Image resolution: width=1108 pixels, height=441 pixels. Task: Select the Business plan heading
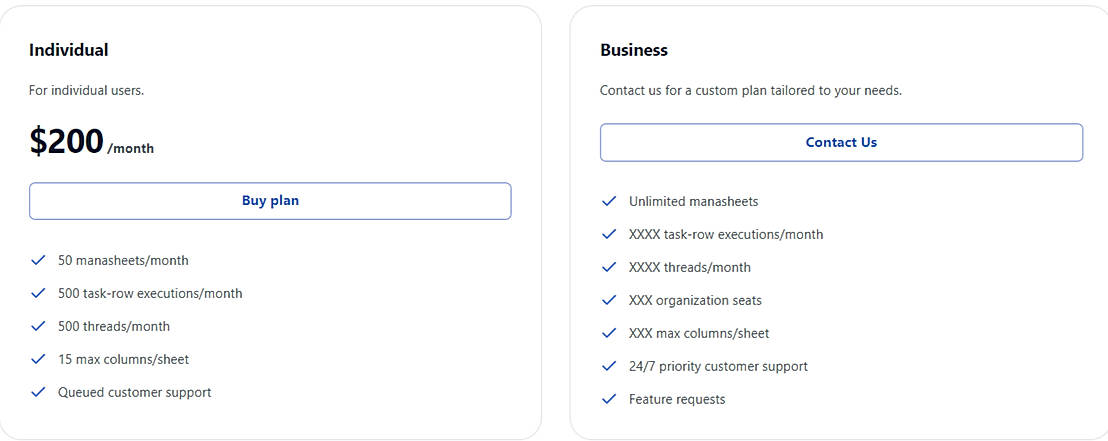(x=634, y=50)
